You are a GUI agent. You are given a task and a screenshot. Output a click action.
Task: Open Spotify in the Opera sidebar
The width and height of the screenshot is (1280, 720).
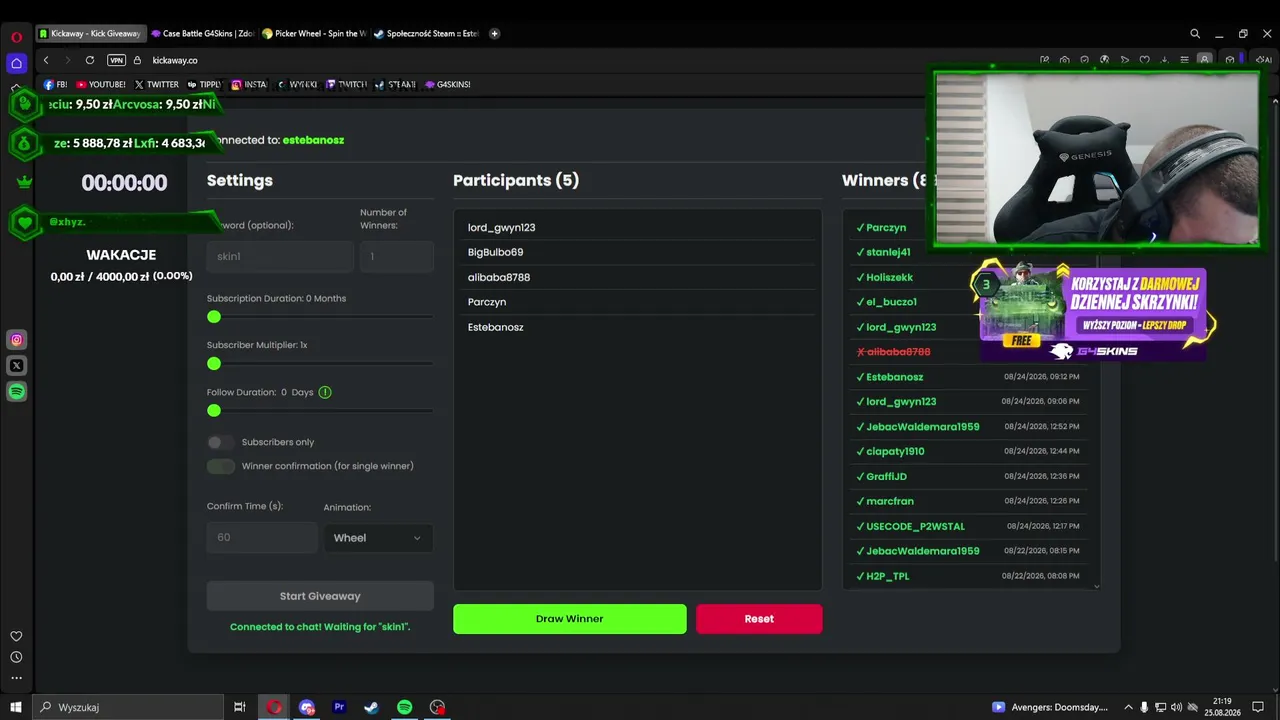16,392
